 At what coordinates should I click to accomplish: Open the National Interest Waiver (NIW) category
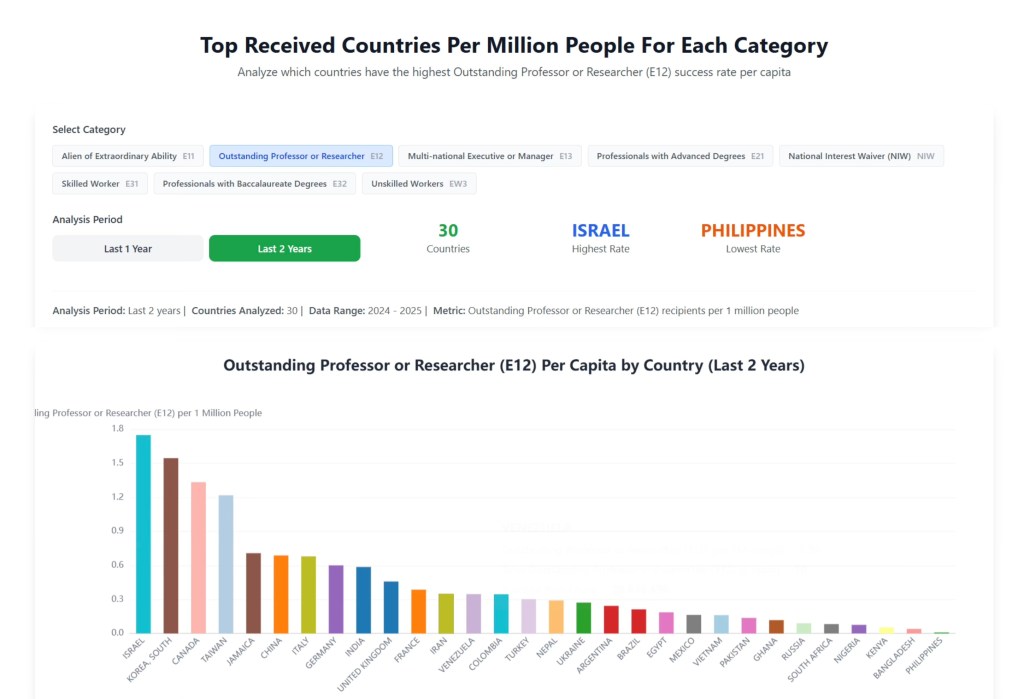click(861, 156)
